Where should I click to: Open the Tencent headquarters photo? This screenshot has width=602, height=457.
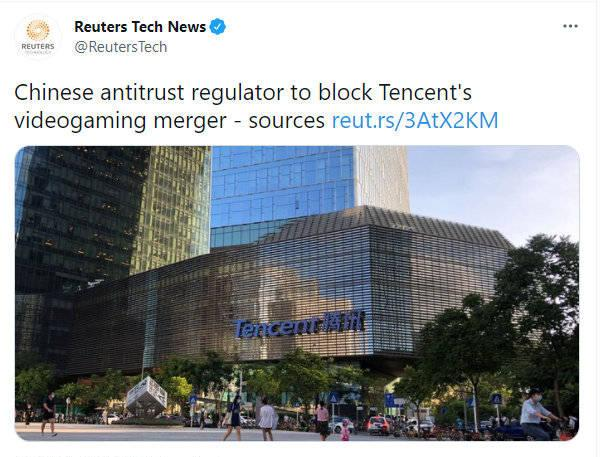click(297, 293)
